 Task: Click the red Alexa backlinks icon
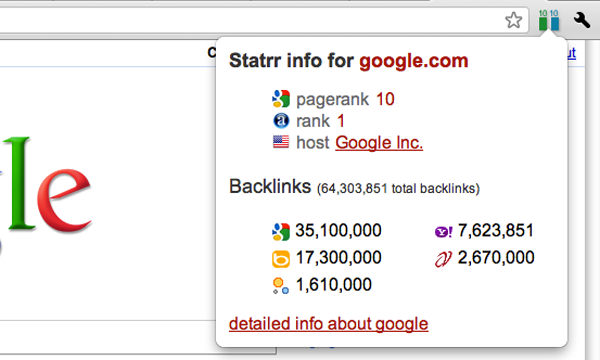click(443, 259)
